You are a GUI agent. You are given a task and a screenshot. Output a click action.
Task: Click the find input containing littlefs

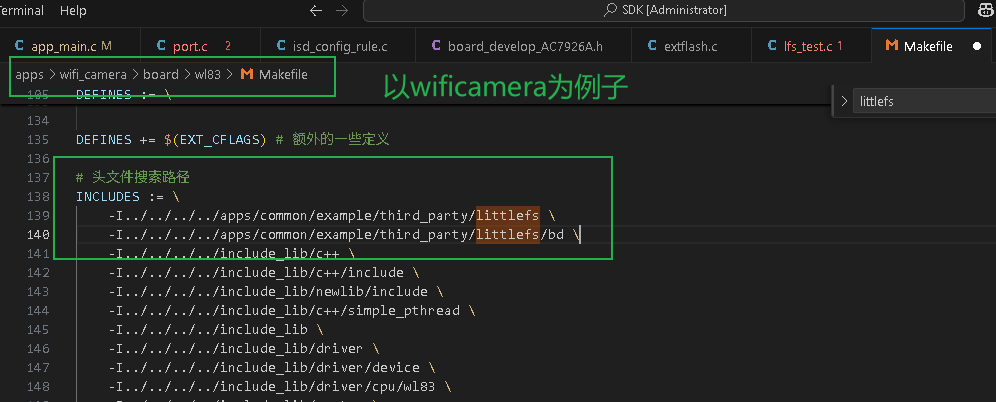click(924, 101)
